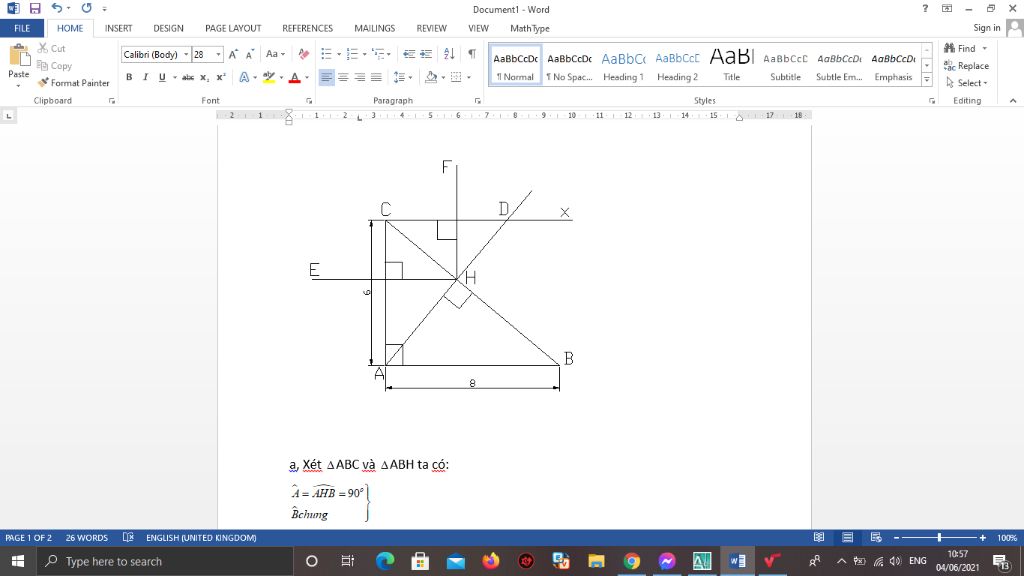Switch to the DESIGN tab

[x=168, y=28]
